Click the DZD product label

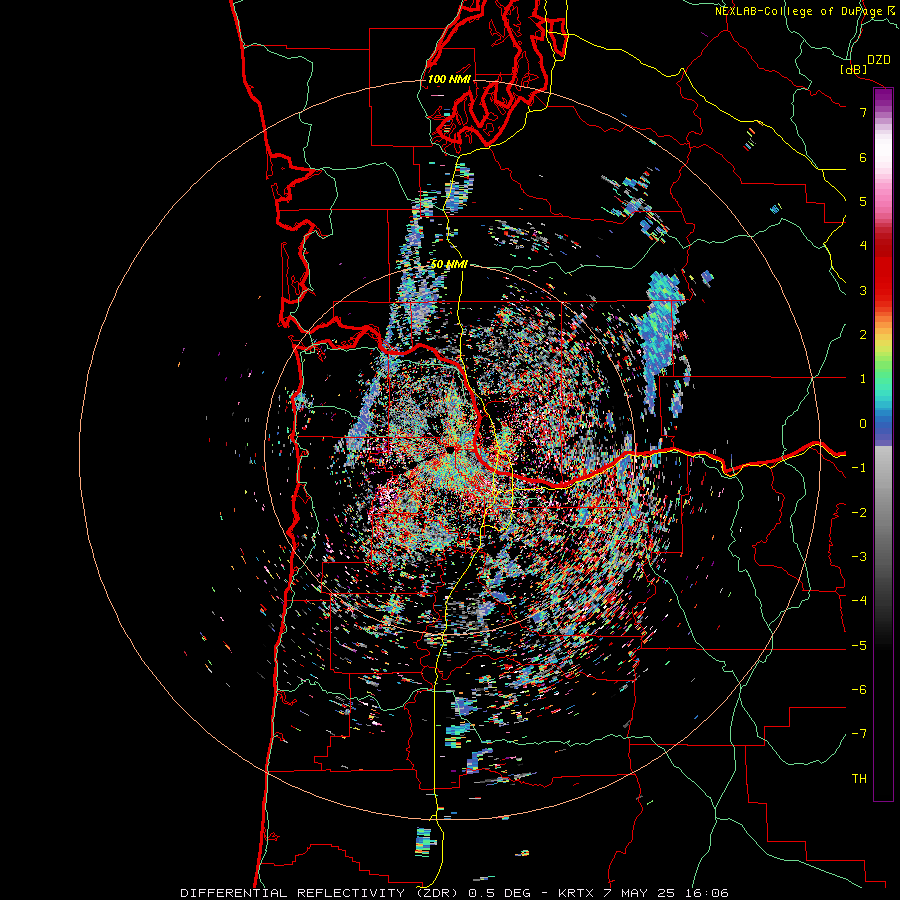pyautogui.click(x=878, y=60)
